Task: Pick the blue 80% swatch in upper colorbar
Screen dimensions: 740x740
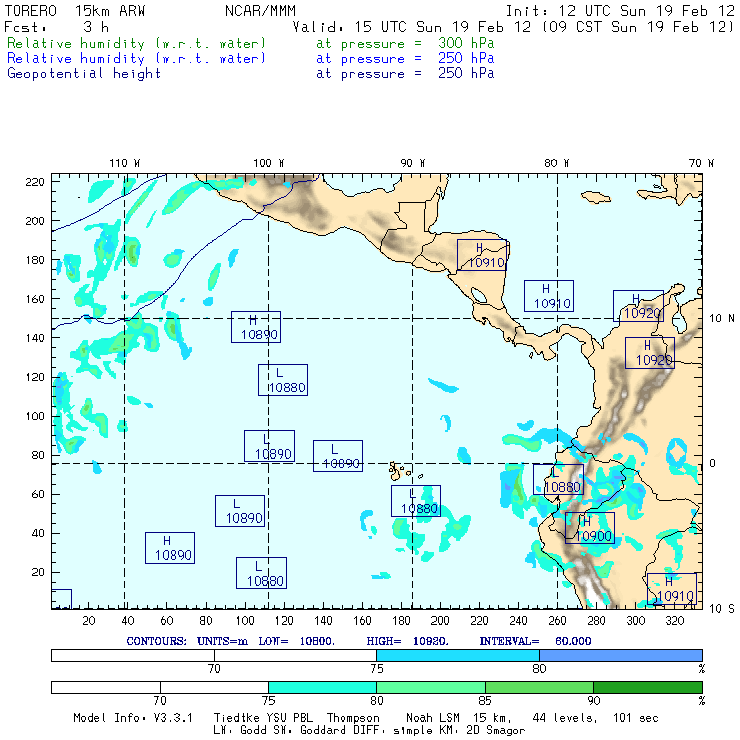Action: tap(621, 654)
